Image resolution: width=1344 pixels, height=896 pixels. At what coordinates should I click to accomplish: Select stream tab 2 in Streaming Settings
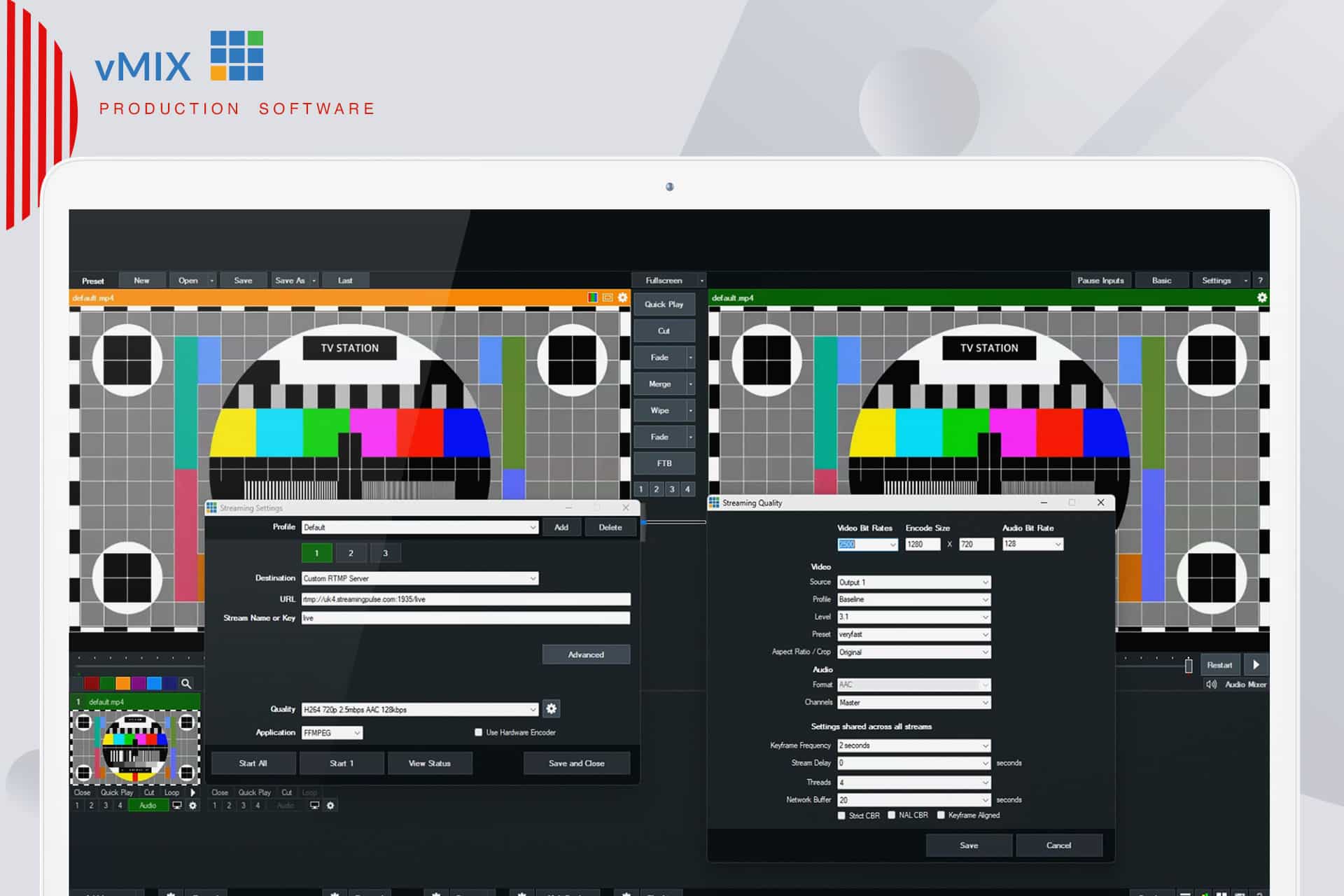[351, 553]
